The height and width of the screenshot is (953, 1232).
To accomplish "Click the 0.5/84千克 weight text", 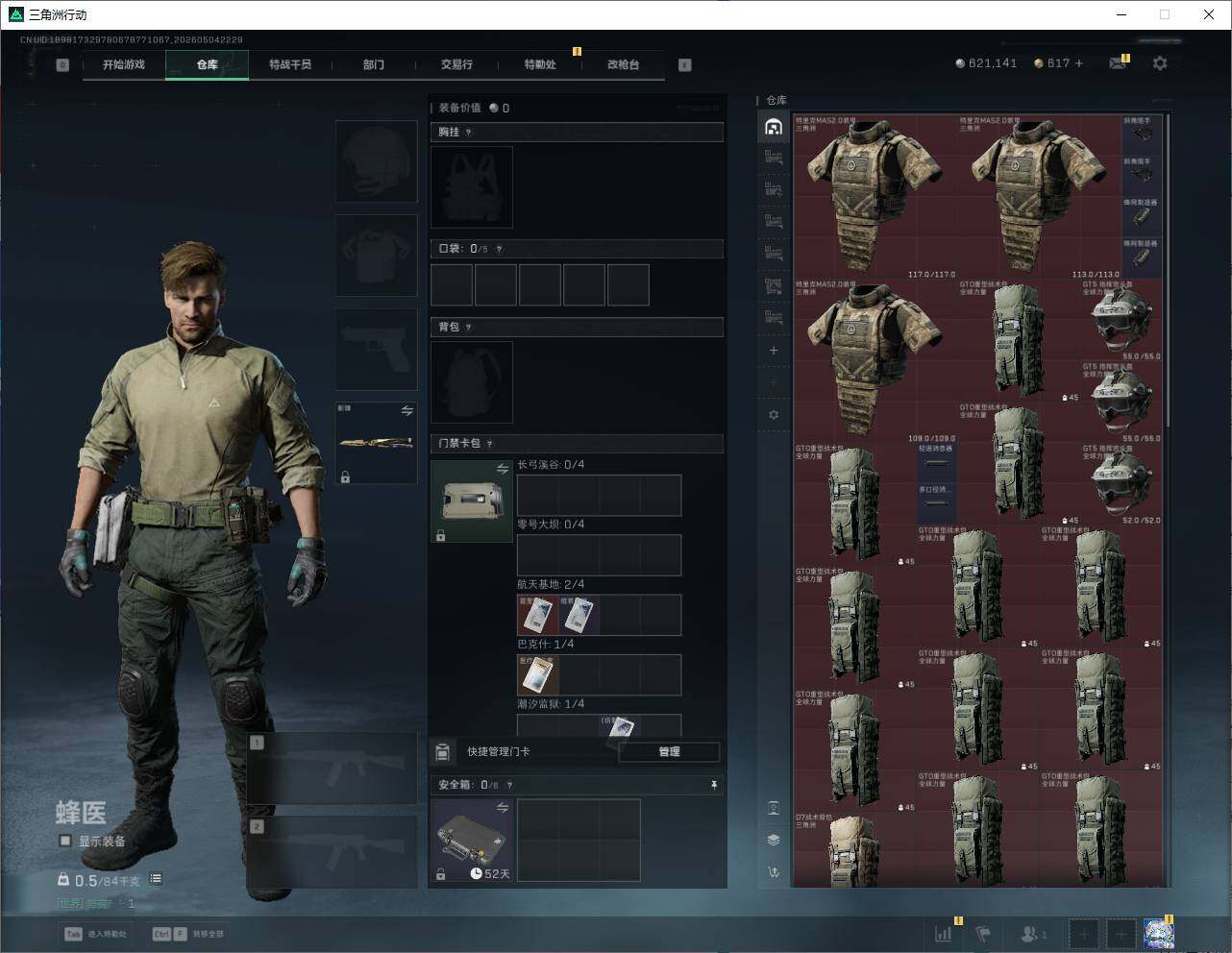I will 108,880.
